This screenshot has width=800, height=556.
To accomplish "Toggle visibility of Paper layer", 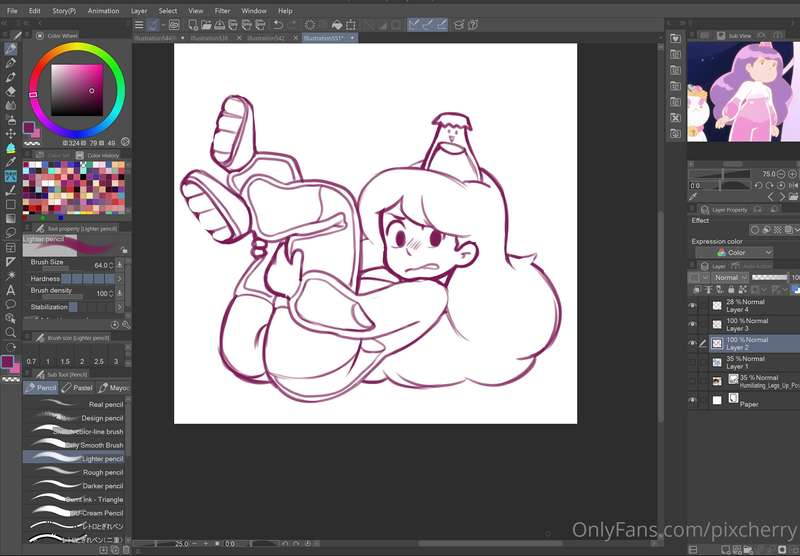I will click(692, 400).
